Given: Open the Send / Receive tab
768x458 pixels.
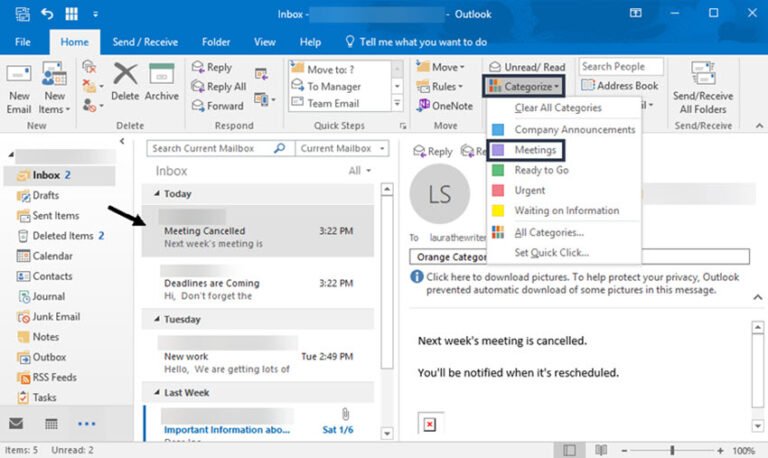Looking at the screenshot, I should coord(145,42).
